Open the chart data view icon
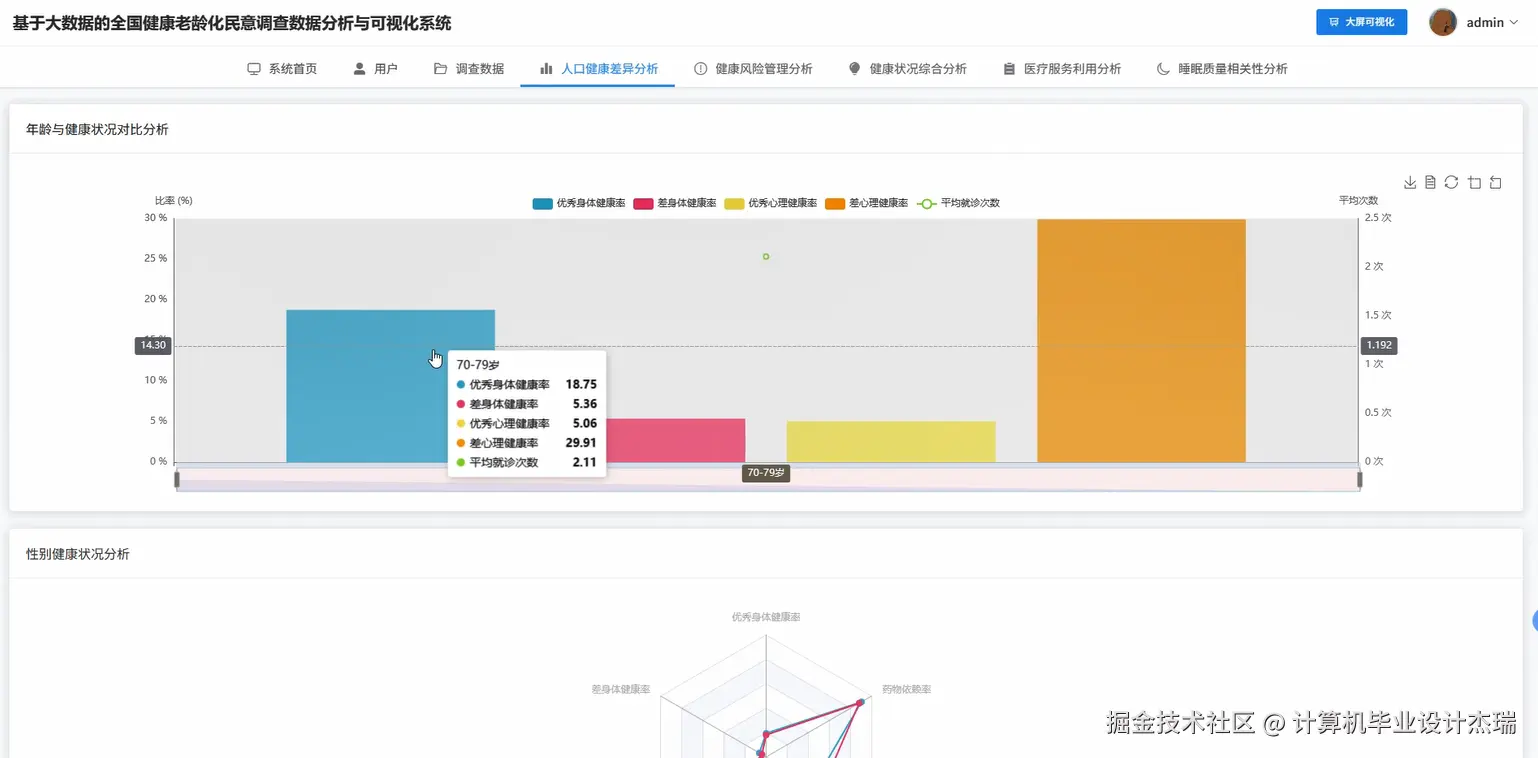Image resolution: width=1538 pixels, height=758 pixels. [x=1430, y=182]
